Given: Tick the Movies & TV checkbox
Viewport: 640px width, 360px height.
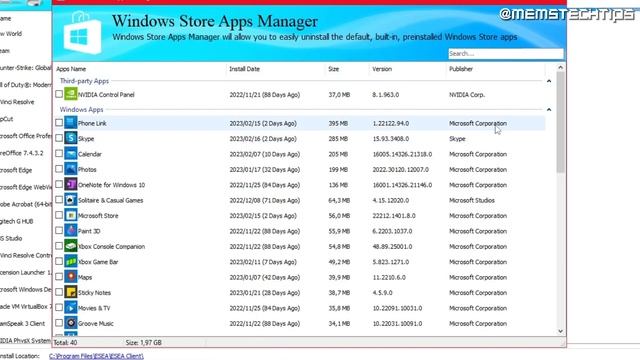Looking at the screenshot, I should (x=59, y=307).
